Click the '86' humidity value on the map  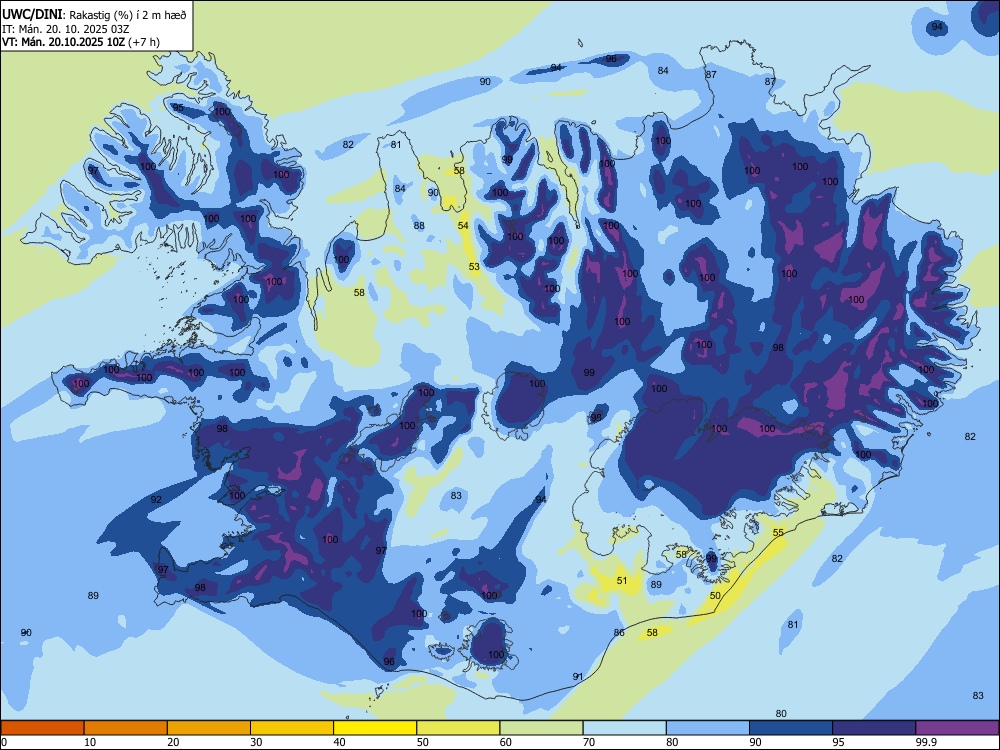point(619,633)
